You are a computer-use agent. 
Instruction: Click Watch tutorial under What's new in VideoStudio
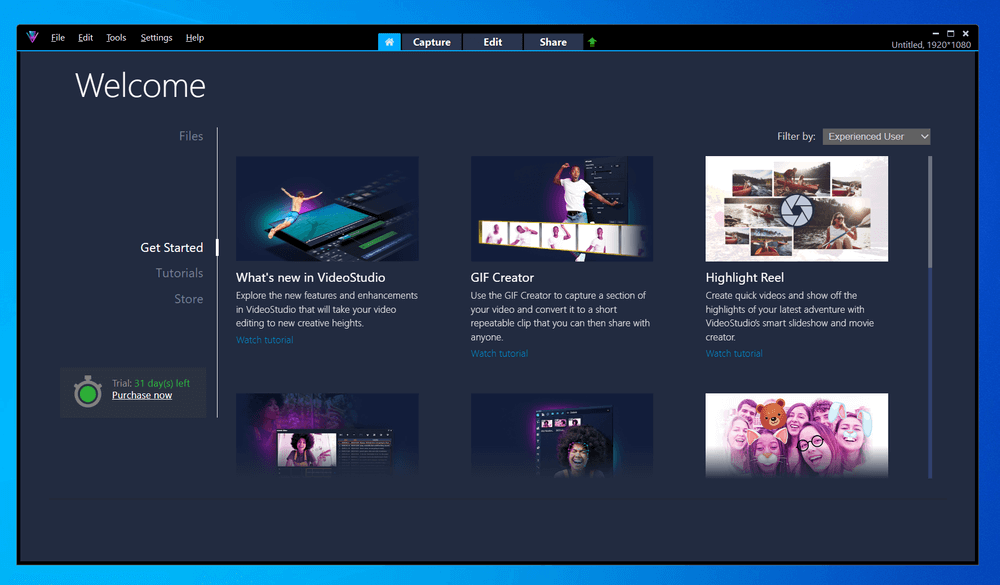tap(265, 340)
